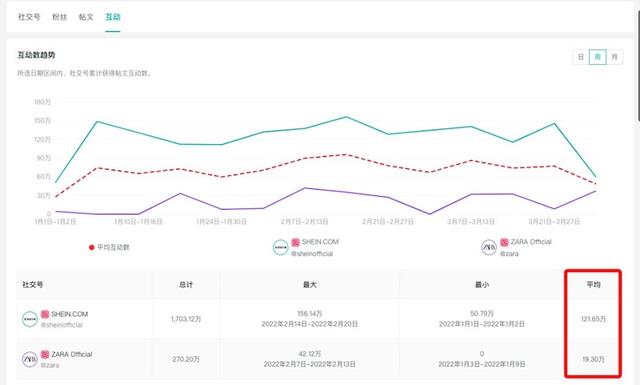Switch to the 帖文 tab

86,17
